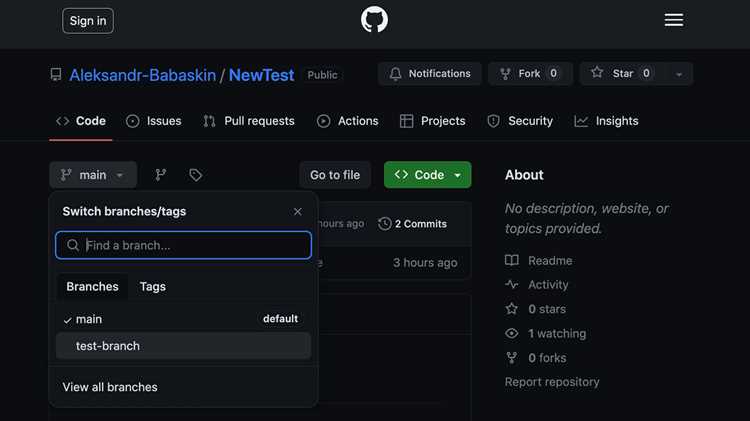Expand the Star lists dropdown arrow

pos(679,74)
